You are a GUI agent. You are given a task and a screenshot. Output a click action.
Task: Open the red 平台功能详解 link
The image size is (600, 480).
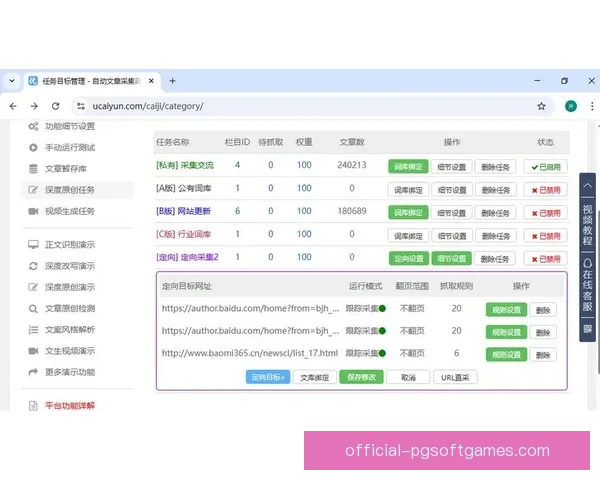[x=70, y=405]
